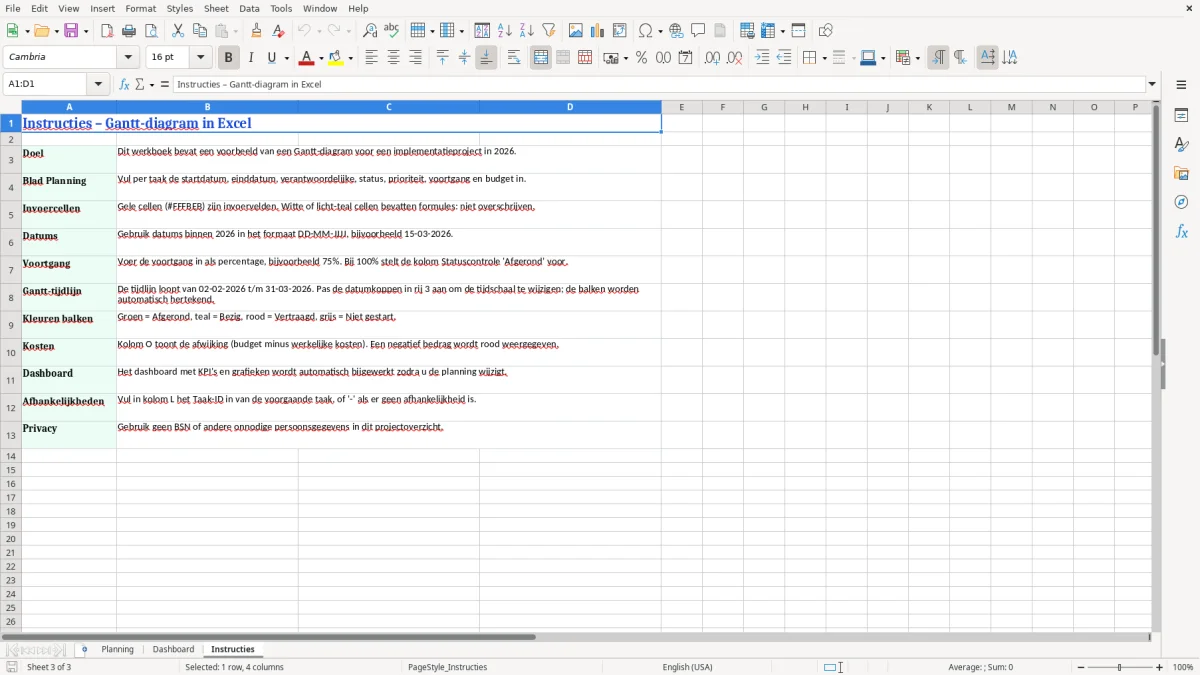Select column E header
Screen dimensions: 1200x675
click(682, 107)
